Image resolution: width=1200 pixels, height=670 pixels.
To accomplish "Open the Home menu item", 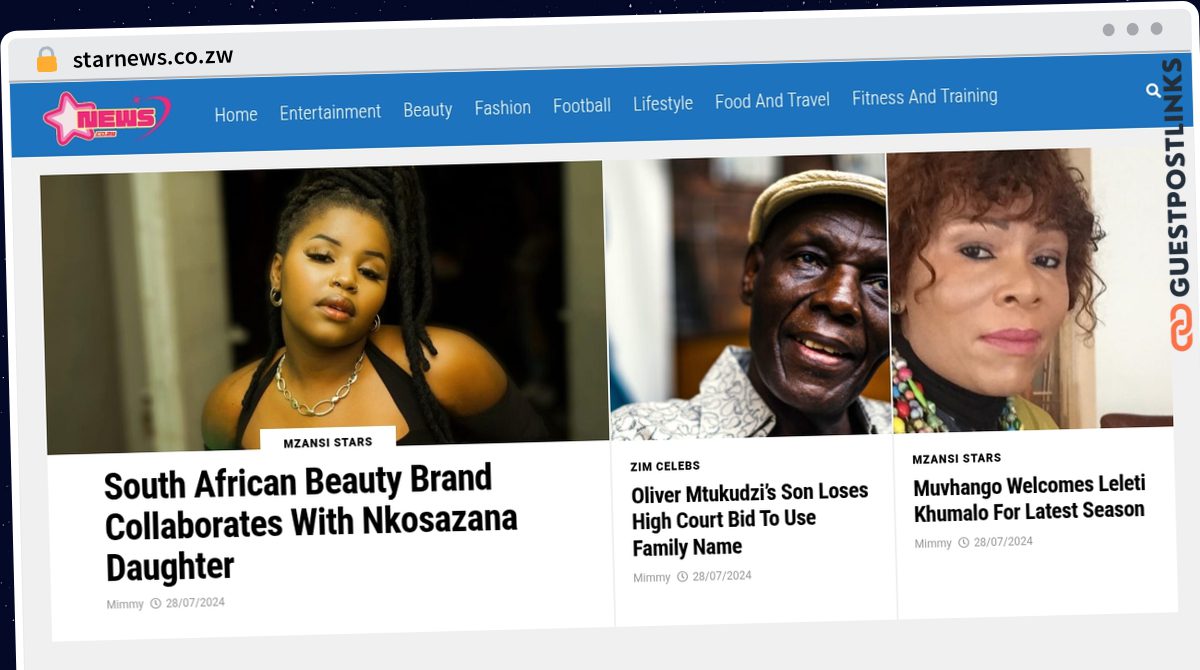I will 236,114.
